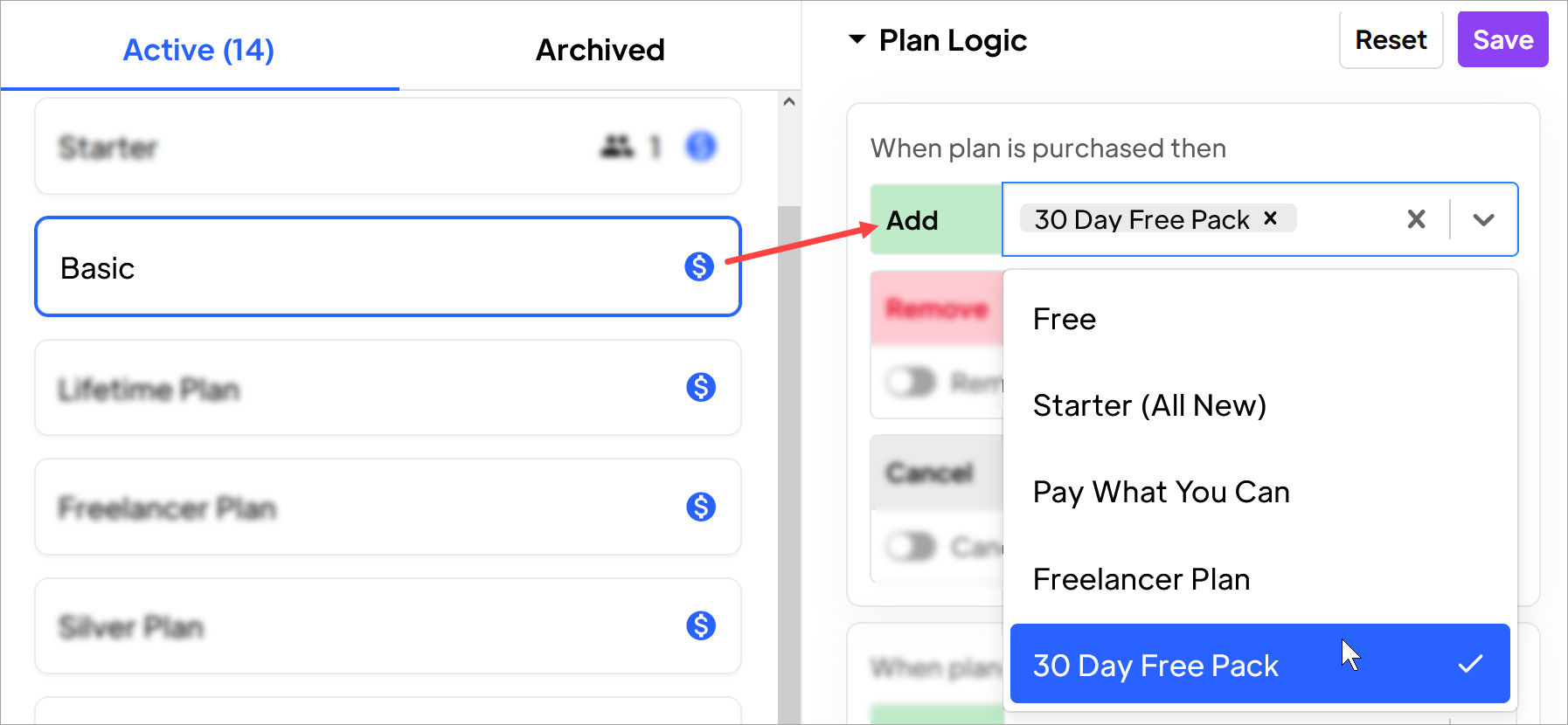
Task: Click the dollar icon on Freelancer Plan
Action: point(699,507)
